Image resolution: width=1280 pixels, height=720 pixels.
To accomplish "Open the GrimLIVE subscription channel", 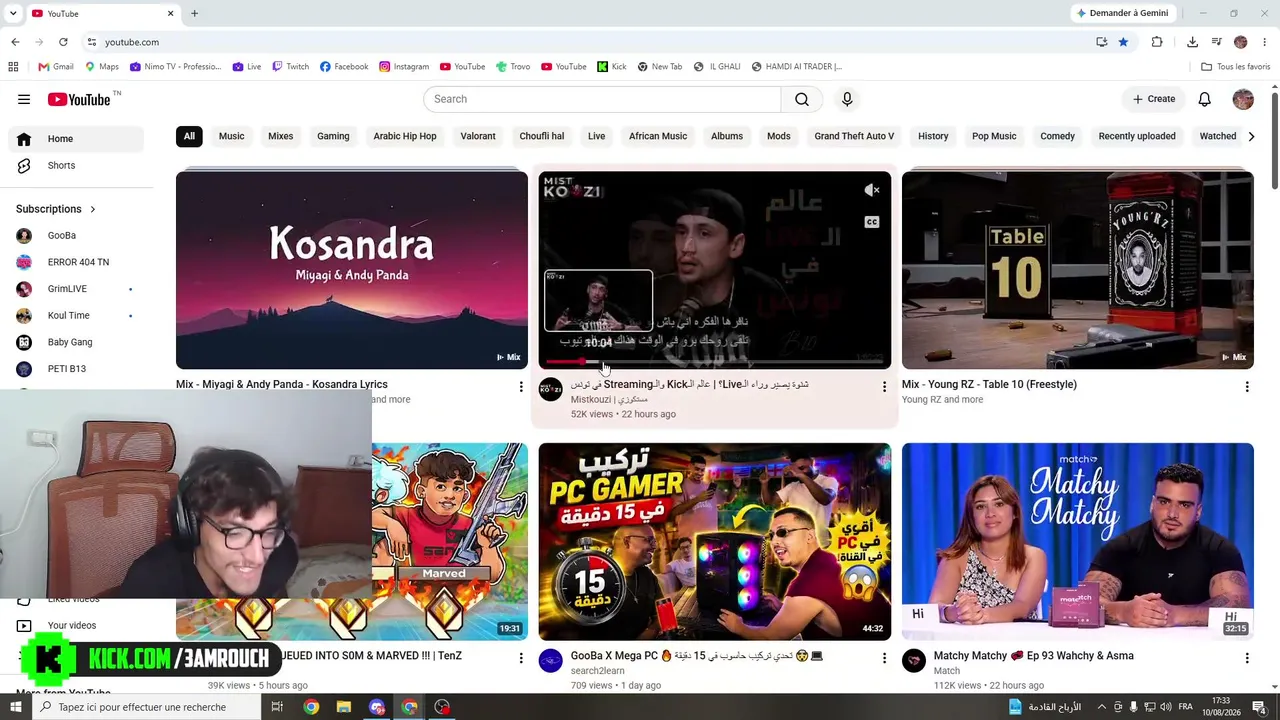I will (x=76, y=289).
